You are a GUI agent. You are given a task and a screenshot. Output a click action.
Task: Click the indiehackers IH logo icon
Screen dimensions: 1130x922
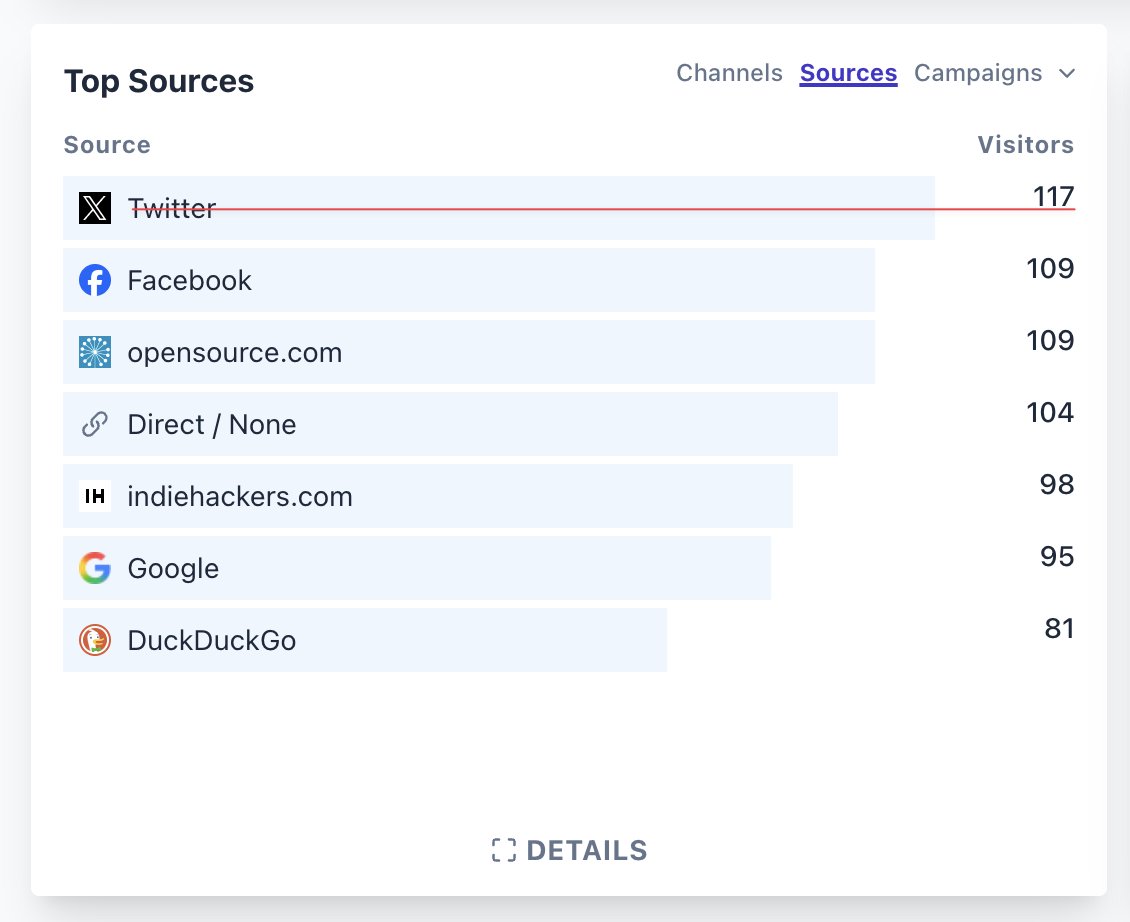(94, 496)
